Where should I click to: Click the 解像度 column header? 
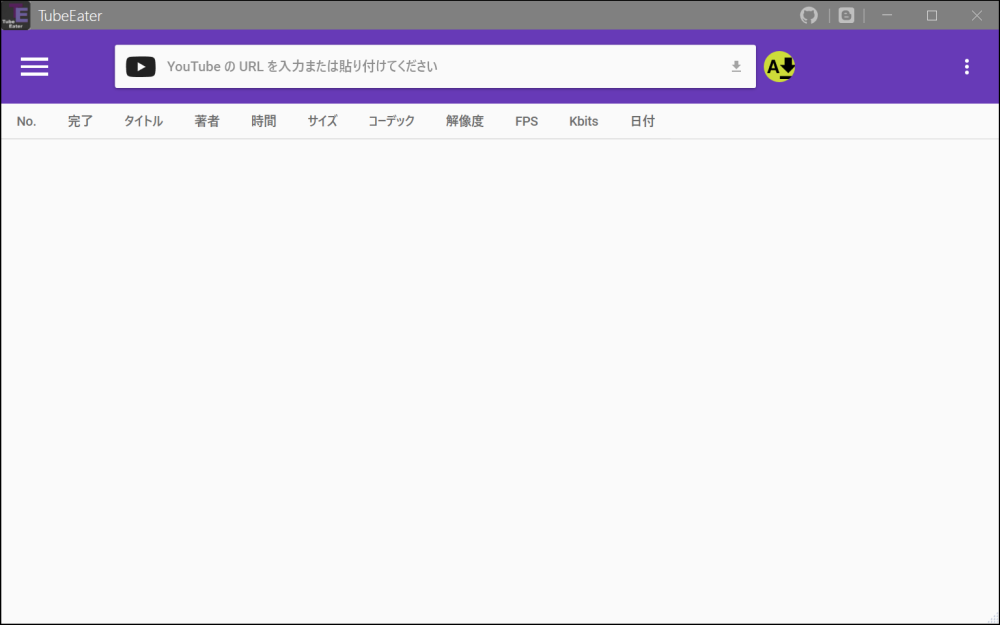point(464,121)
